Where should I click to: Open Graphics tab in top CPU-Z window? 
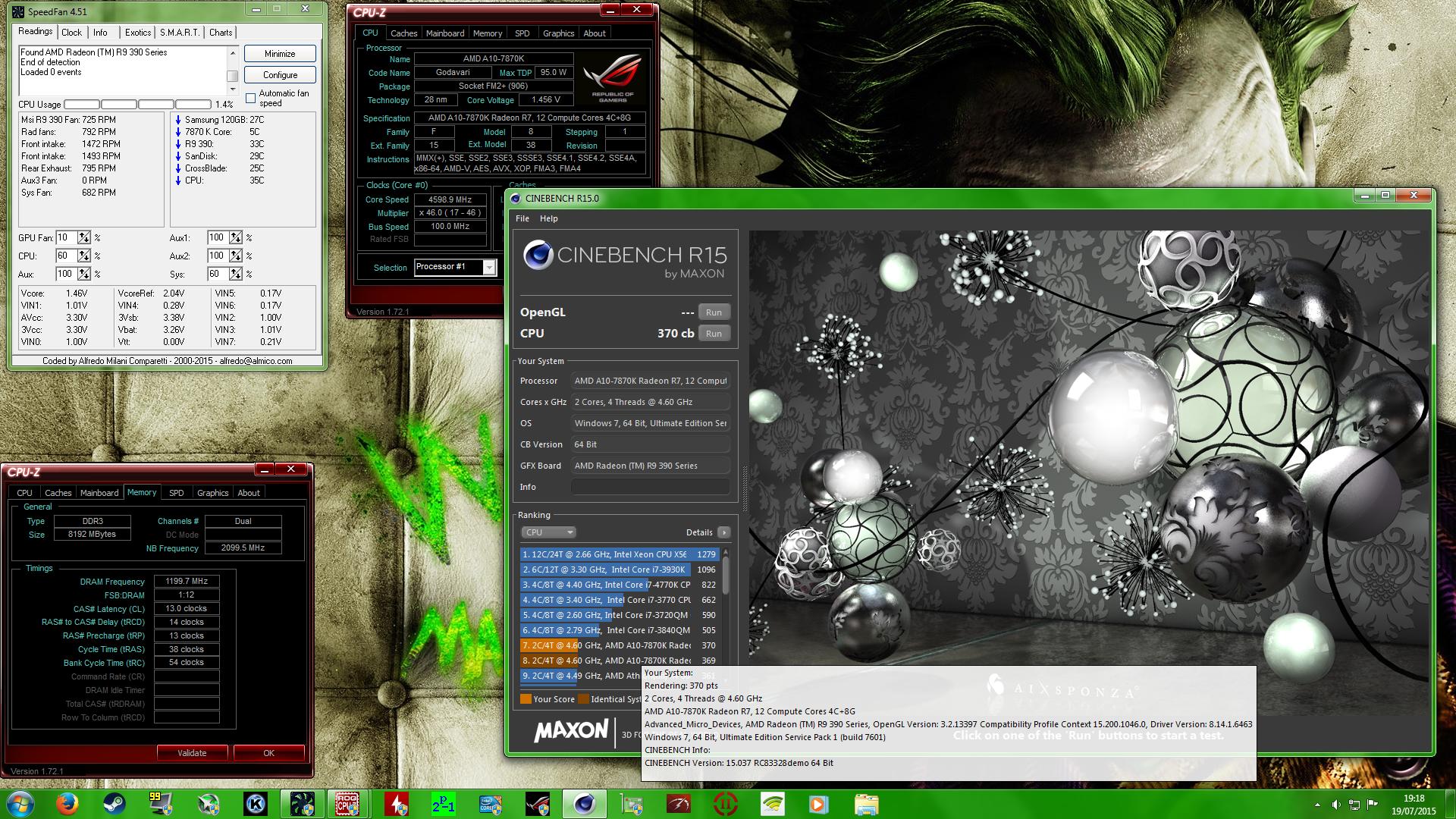tap(558, 33)
